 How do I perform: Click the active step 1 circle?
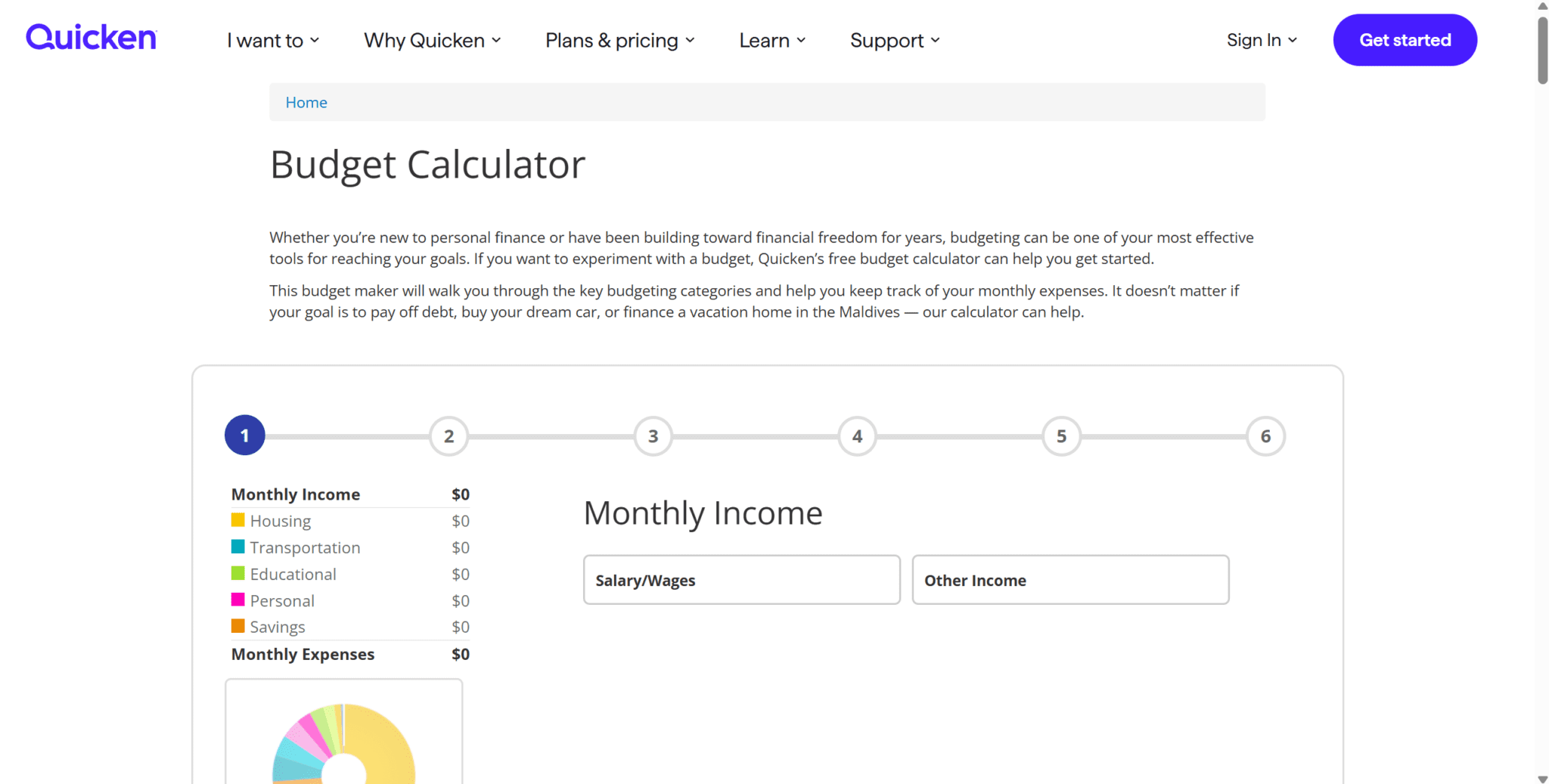[244, 435]
